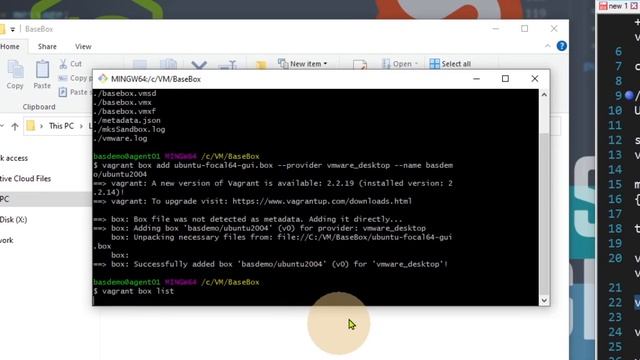Close the MINGW64 terminal window
This screenshot has width=640, height=360.
coord(535,78)
